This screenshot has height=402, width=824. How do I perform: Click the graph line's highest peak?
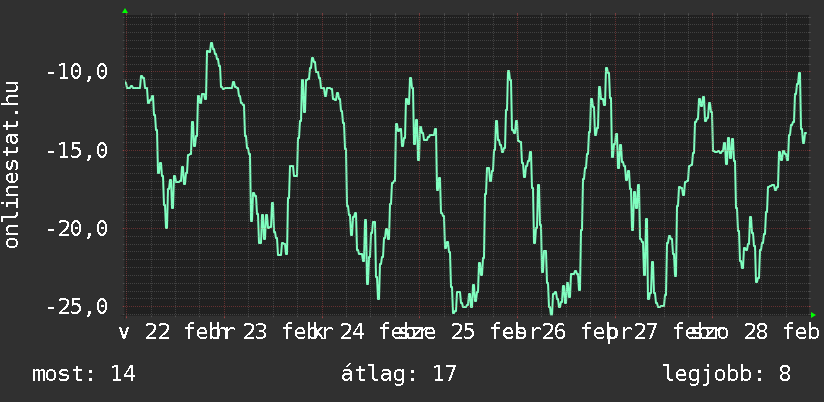coord(212,44)
